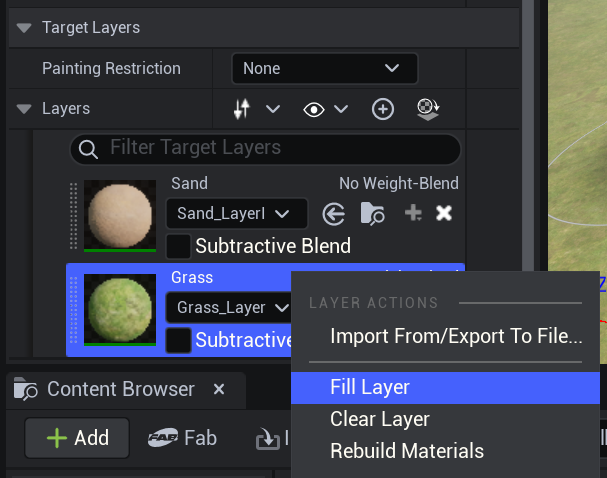This screenshot has height=478, width=607.
Task: Click the Painting Restriction label
Action: point(111,69)
